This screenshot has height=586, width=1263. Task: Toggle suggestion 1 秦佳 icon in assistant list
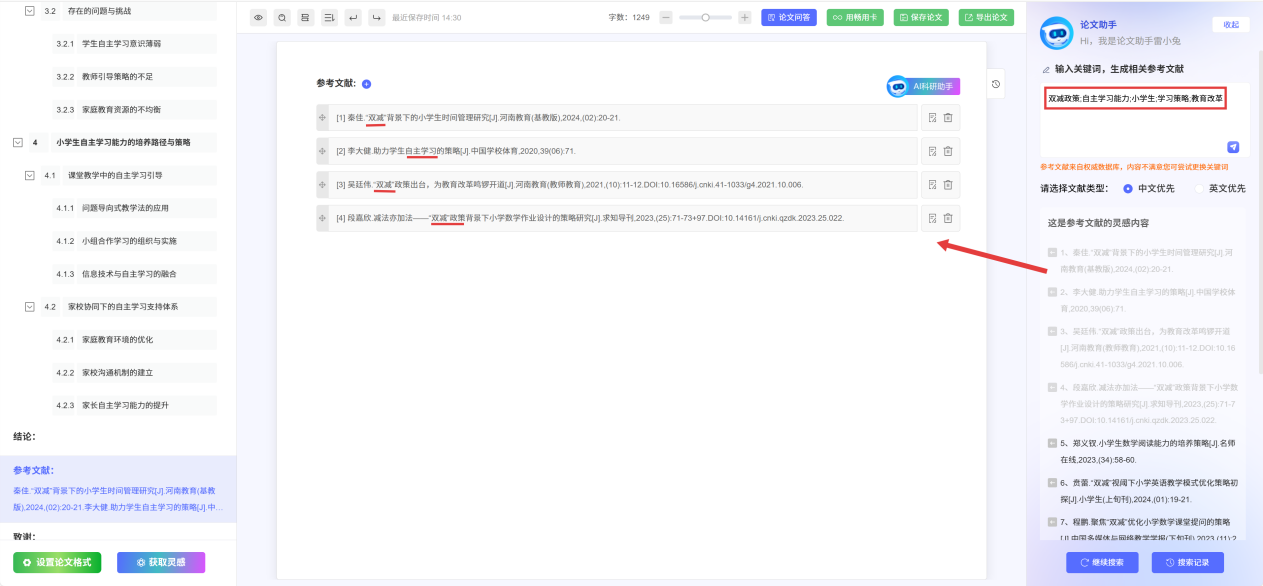point(1052,253)
